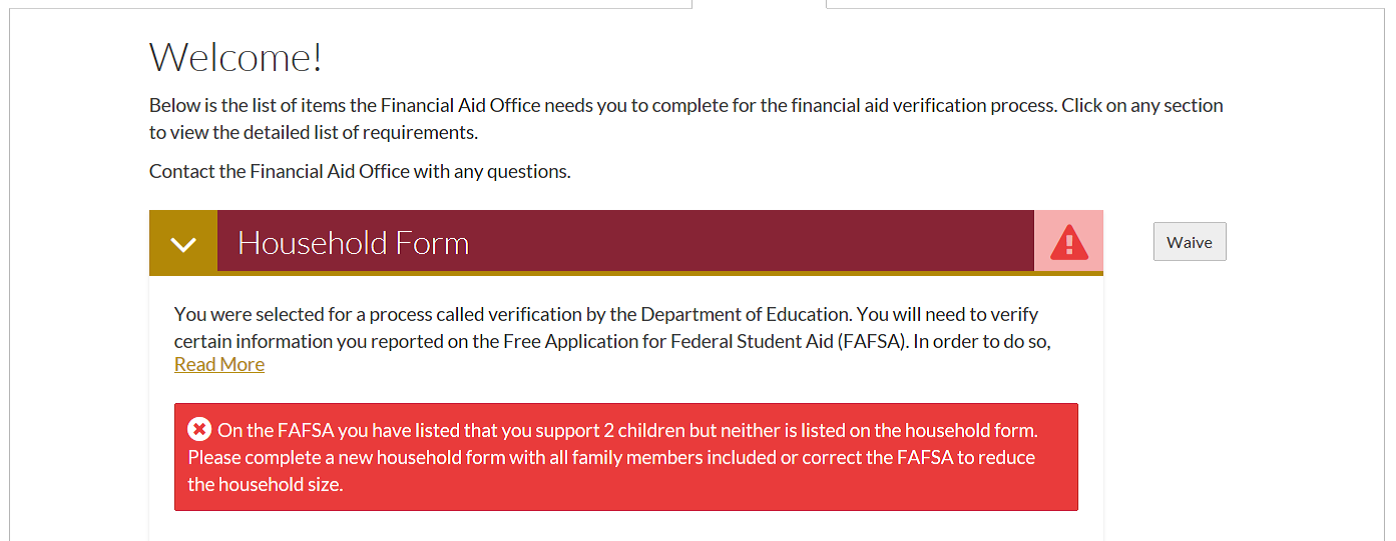
Task: Collapse the Household Form chevron arrow
Action: (183, 243)
